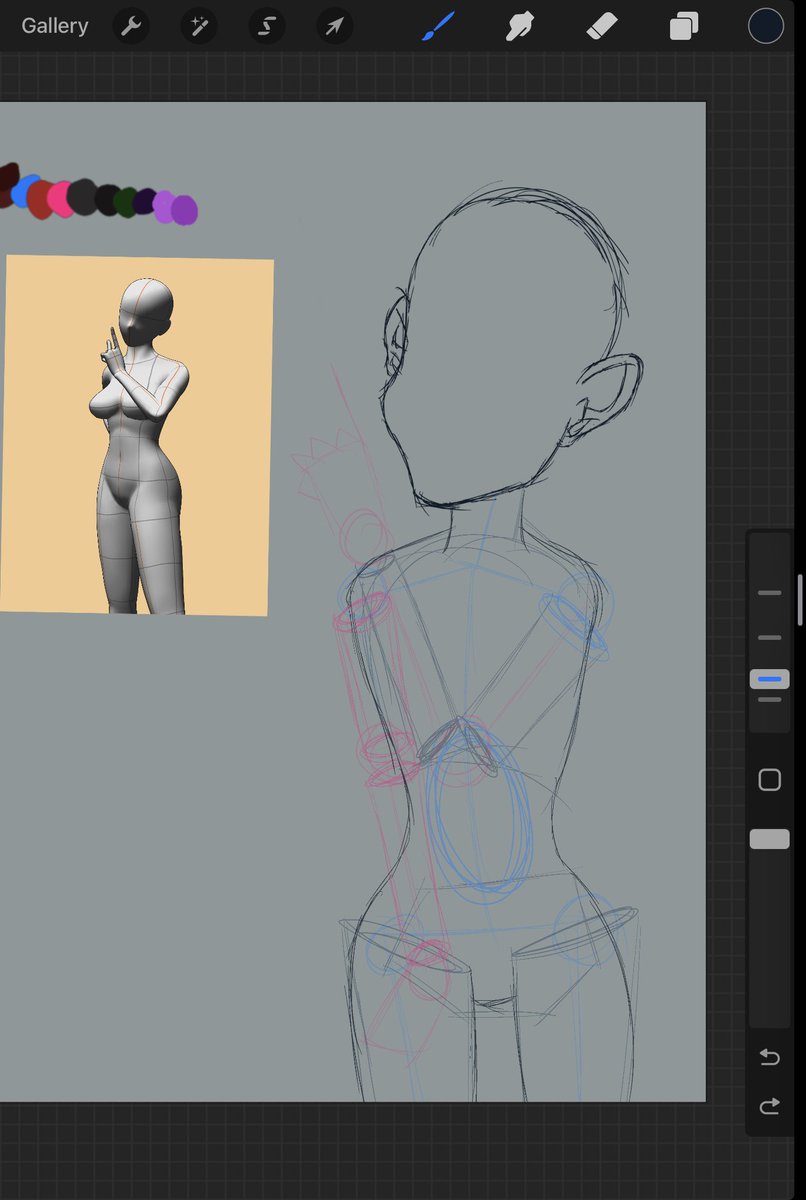Select the Eraser tool

(x=602, y=26)
